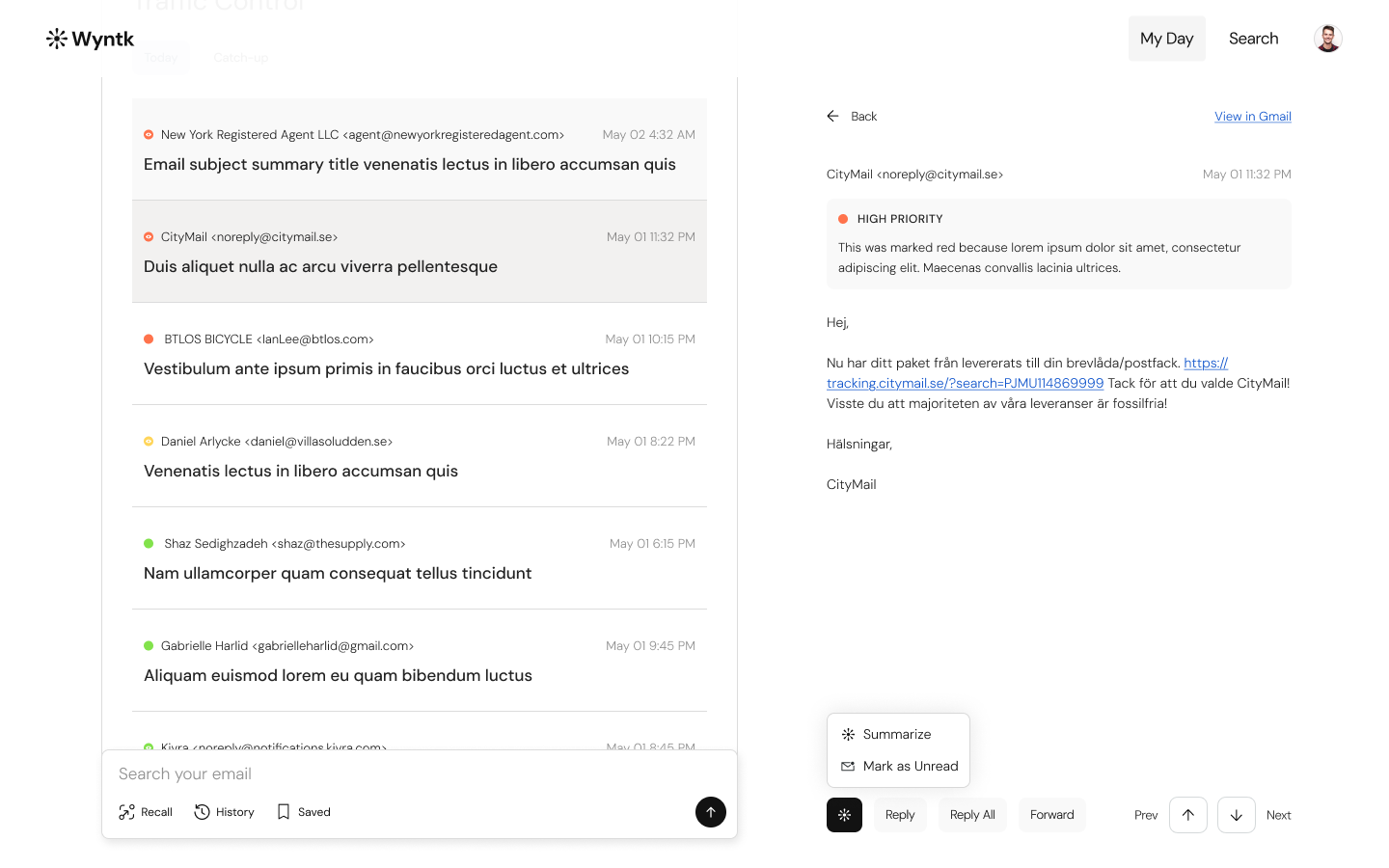This screenshot has width=1389, height=868.
Task: Click the Reply All button
Action: (972, 815)
